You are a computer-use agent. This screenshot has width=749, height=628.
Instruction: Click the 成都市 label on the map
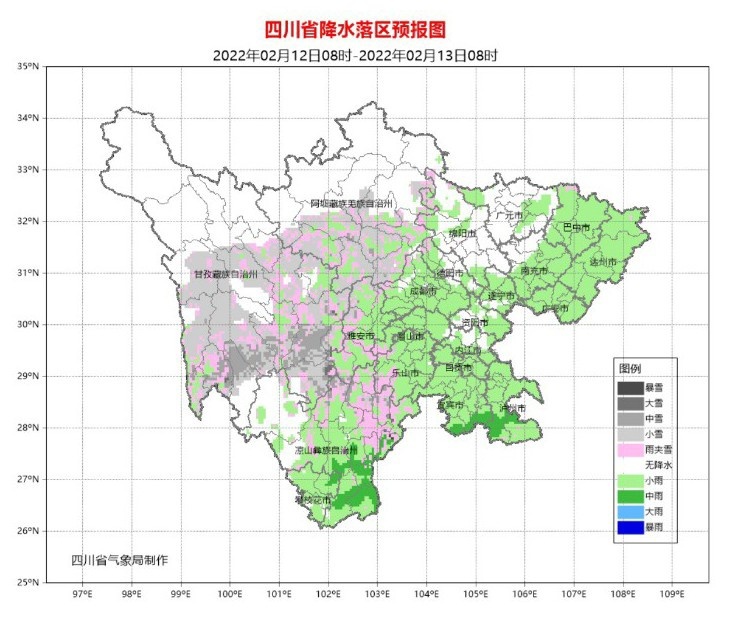coord(423,291)
